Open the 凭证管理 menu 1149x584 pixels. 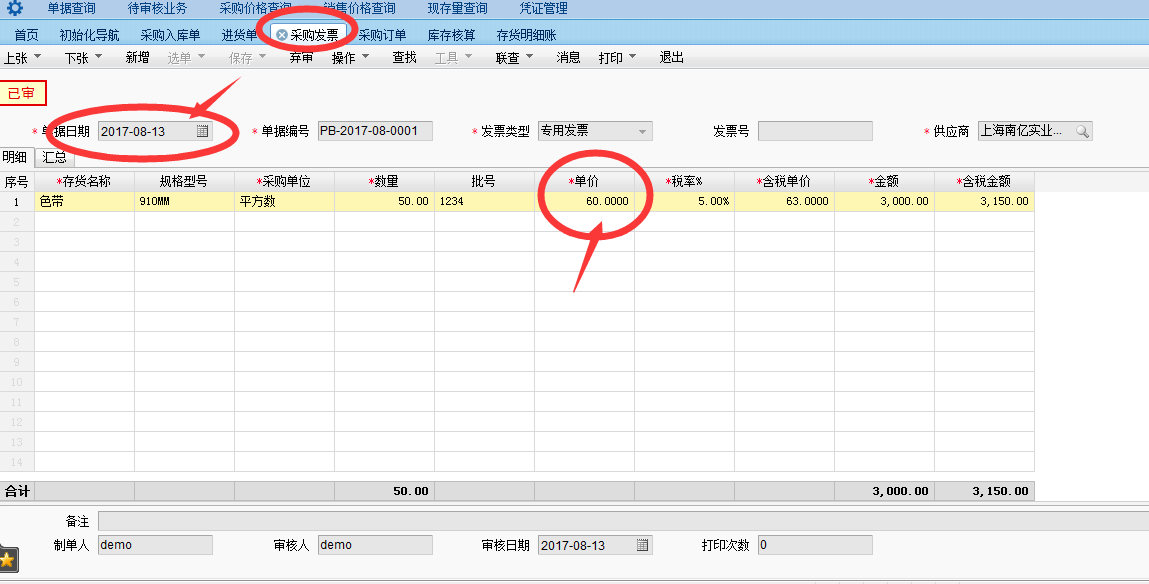pos(543,9)
